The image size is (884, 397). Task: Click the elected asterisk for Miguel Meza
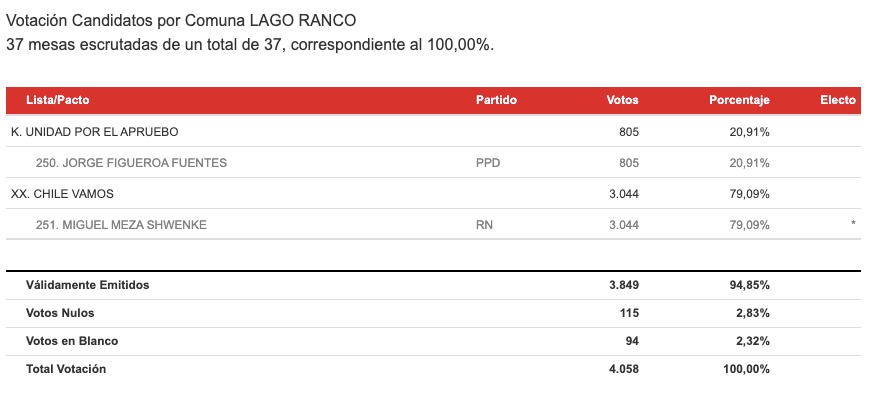coord(854,224)
